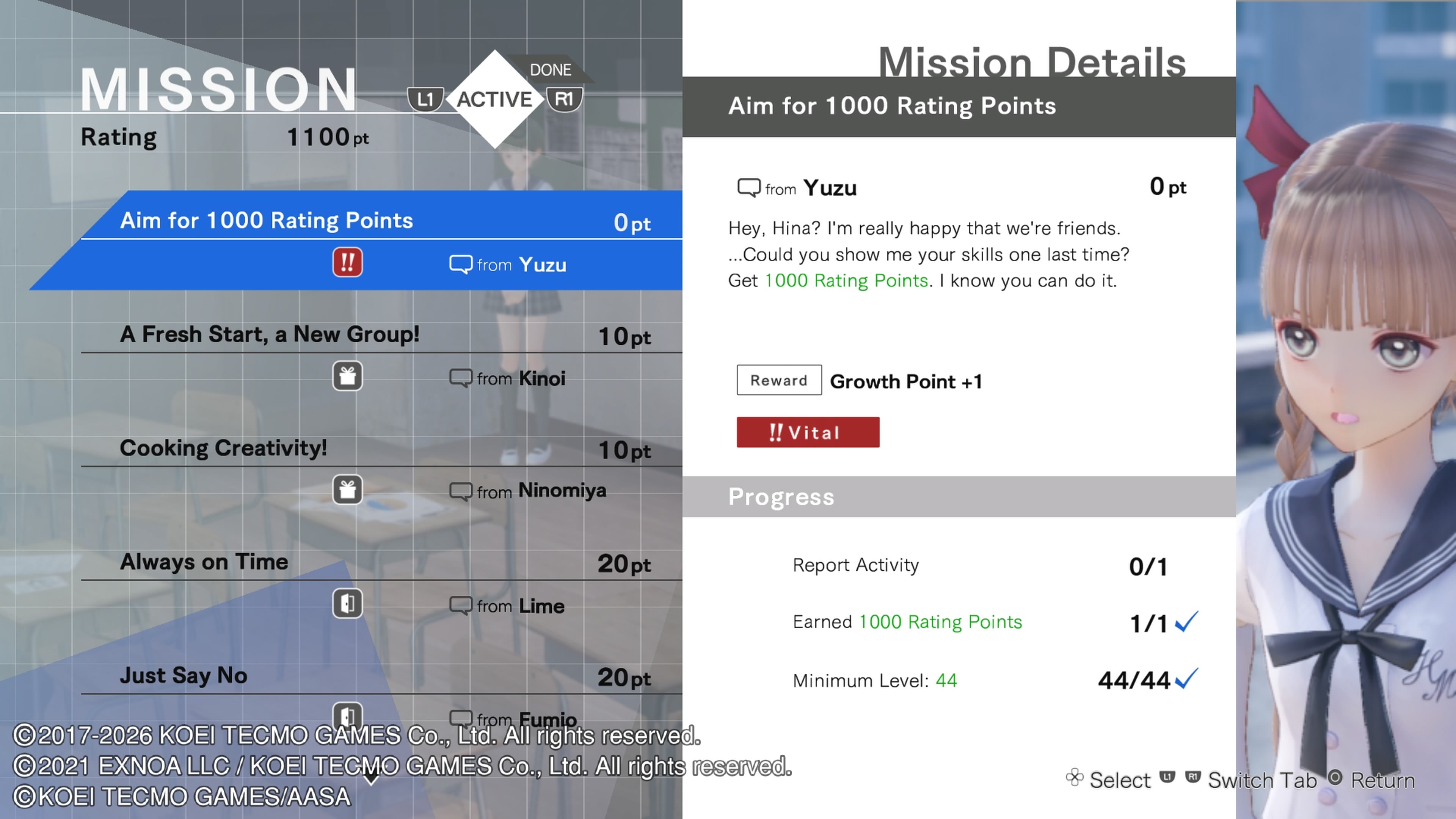Select the 'Always on Time' mission
The height and width of the screenshot is (819, 1456).
click(382, 582)
